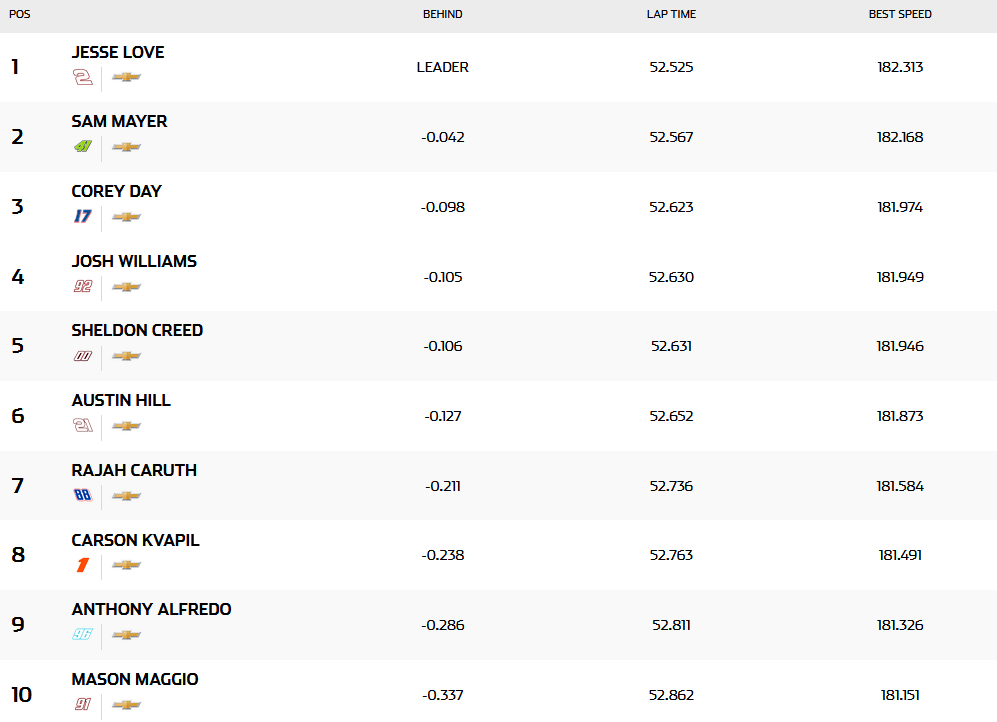Open driver Jesse Love's name link

(118, 52)
